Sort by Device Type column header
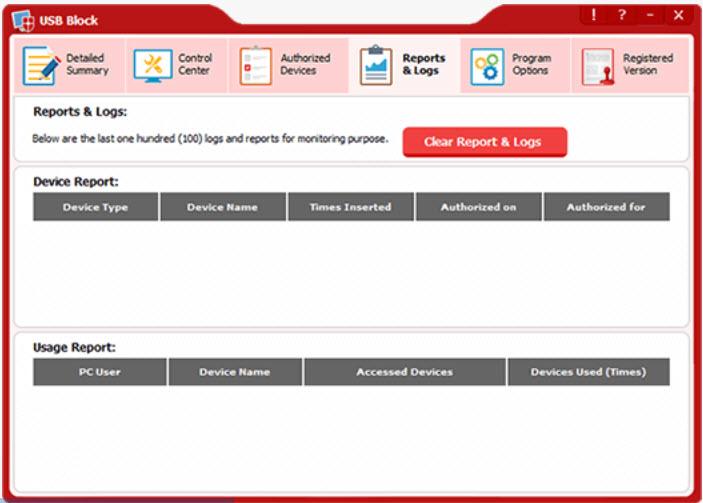Screen dimensions: 703x503 click(x=95, y=207)
